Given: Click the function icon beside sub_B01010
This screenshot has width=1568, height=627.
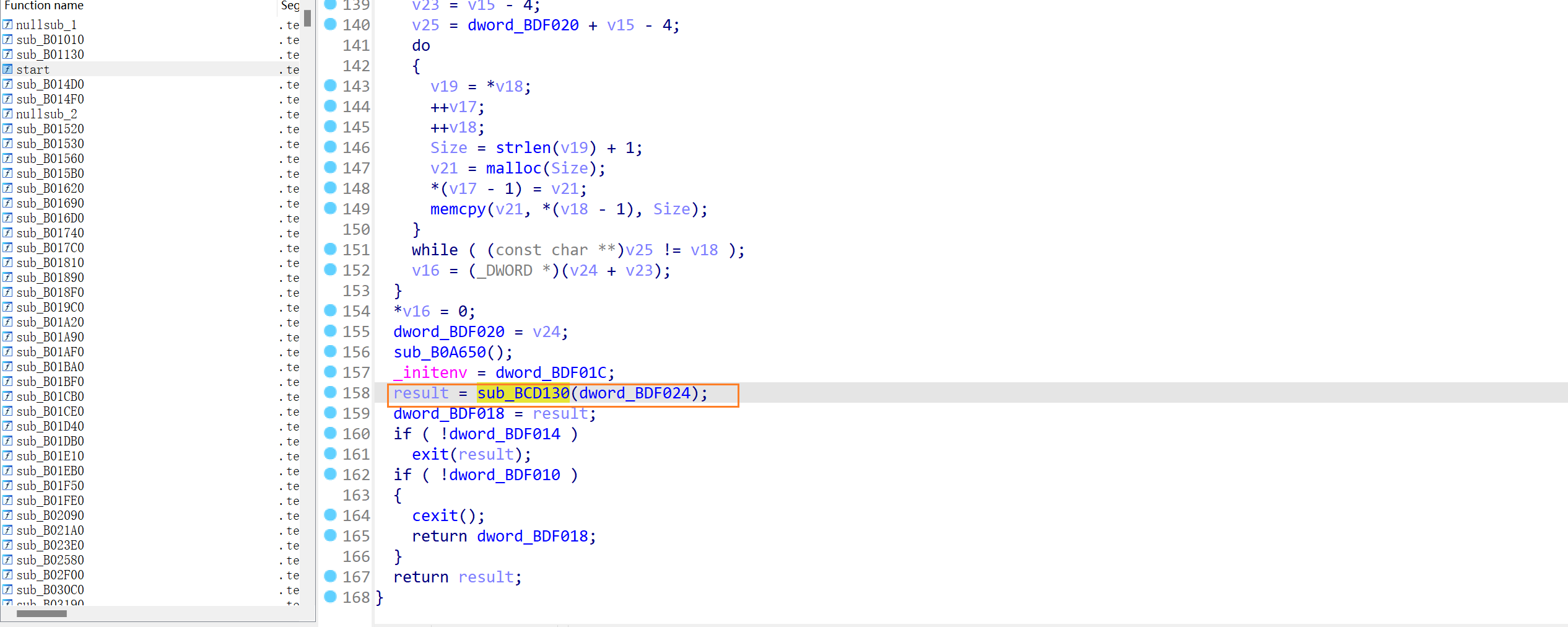Looking at the screenshot, I should (7, 40).
